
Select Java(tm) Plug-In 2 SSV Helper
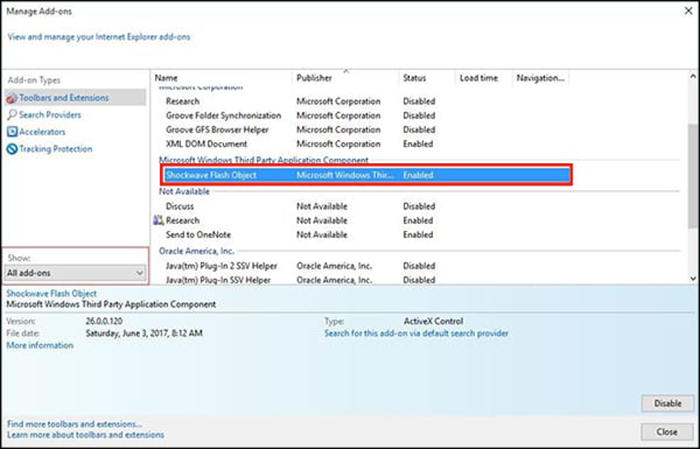(x=221, y=266)
